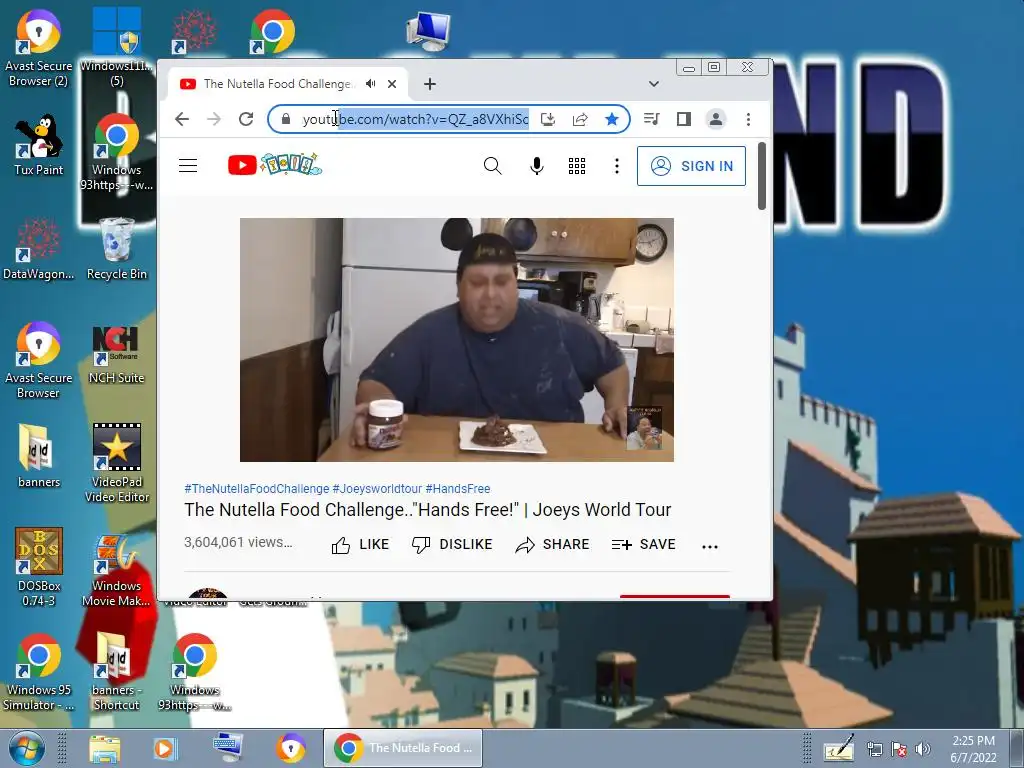
Task: Open the Chrome three-dot menu
Action: point(748,119)
